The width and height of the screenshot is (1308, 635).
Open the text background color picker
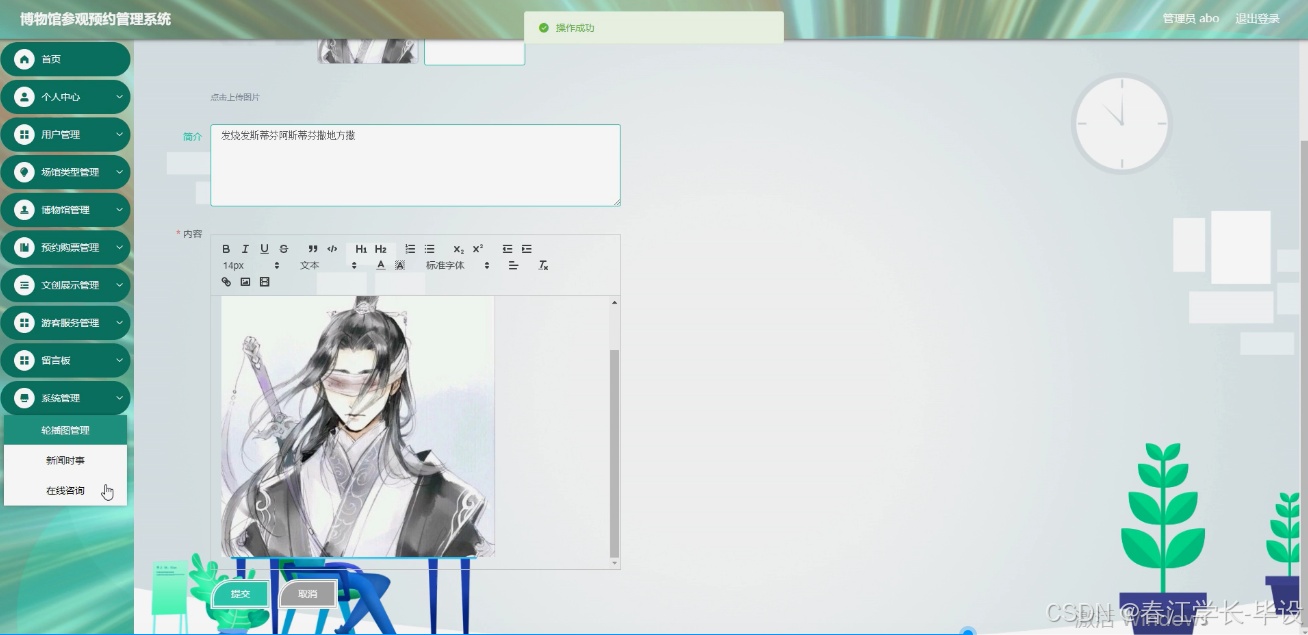(x=400, y=265)
